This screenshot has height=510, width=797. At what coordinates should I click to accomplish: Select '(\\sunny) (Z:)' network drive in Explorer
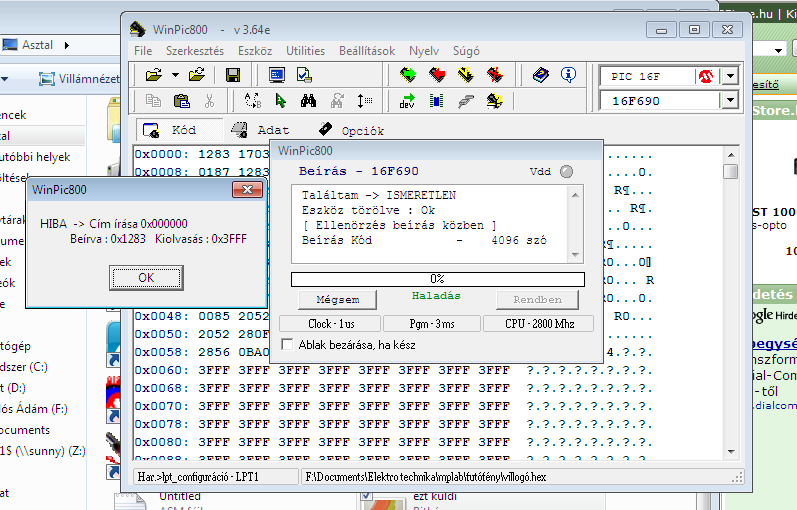[x=43, y=451]
